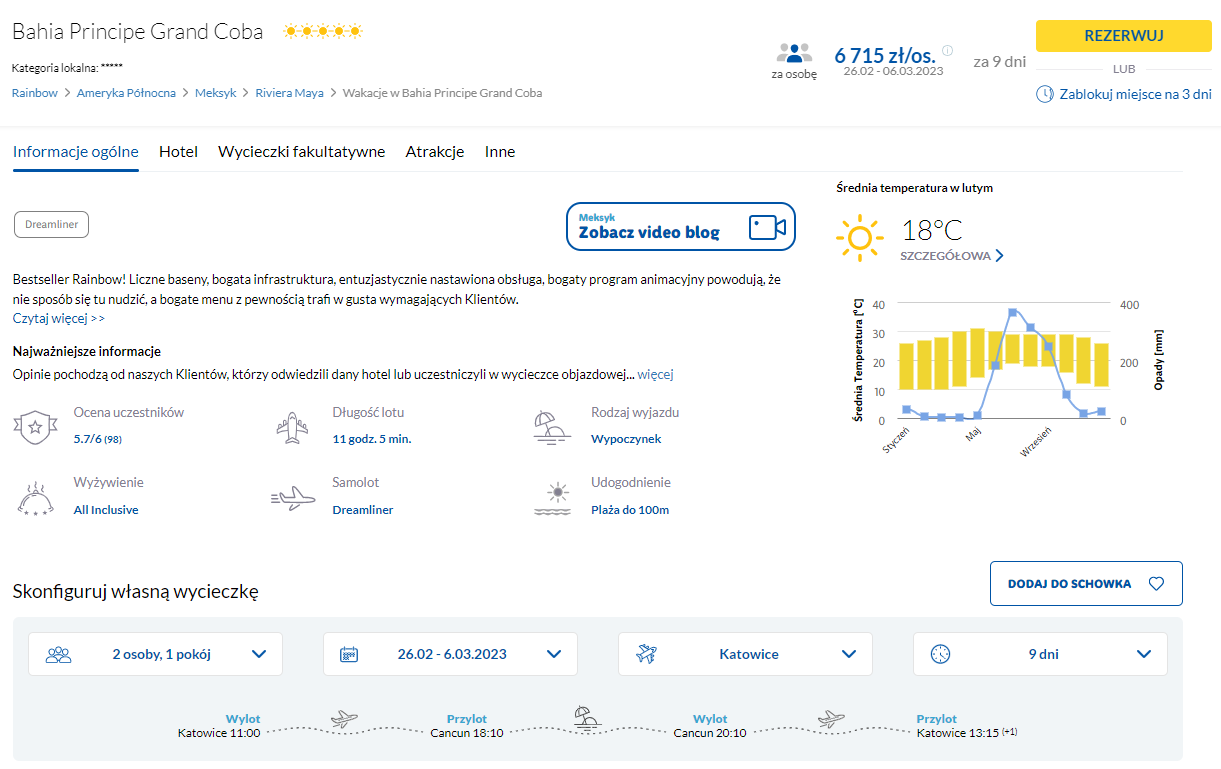1221x769 pixels.
Task: Click the beach umbrella trip type icon
Action: pyautogui.click(x=552, y=426)
